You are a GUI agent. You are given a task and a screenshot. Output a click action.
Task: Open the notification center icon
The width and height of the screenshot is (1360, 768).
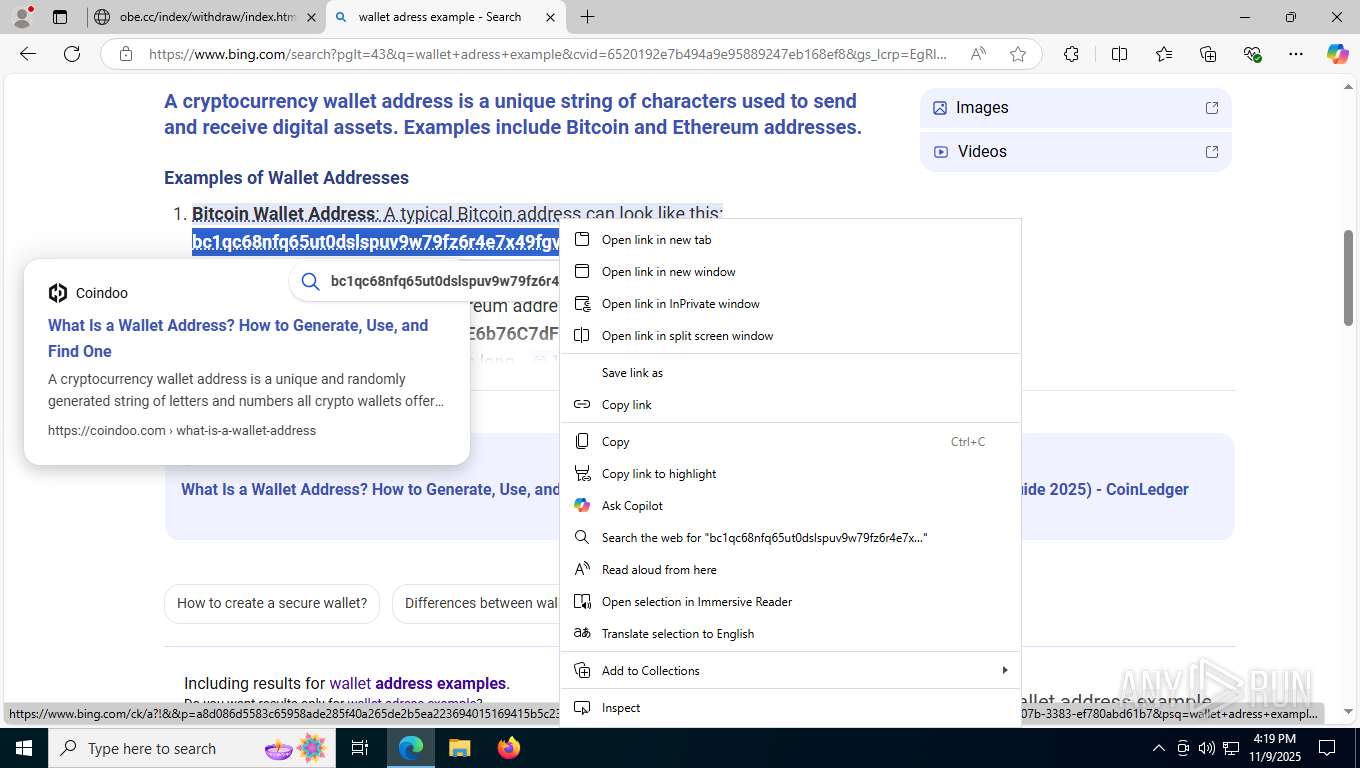1327,748
